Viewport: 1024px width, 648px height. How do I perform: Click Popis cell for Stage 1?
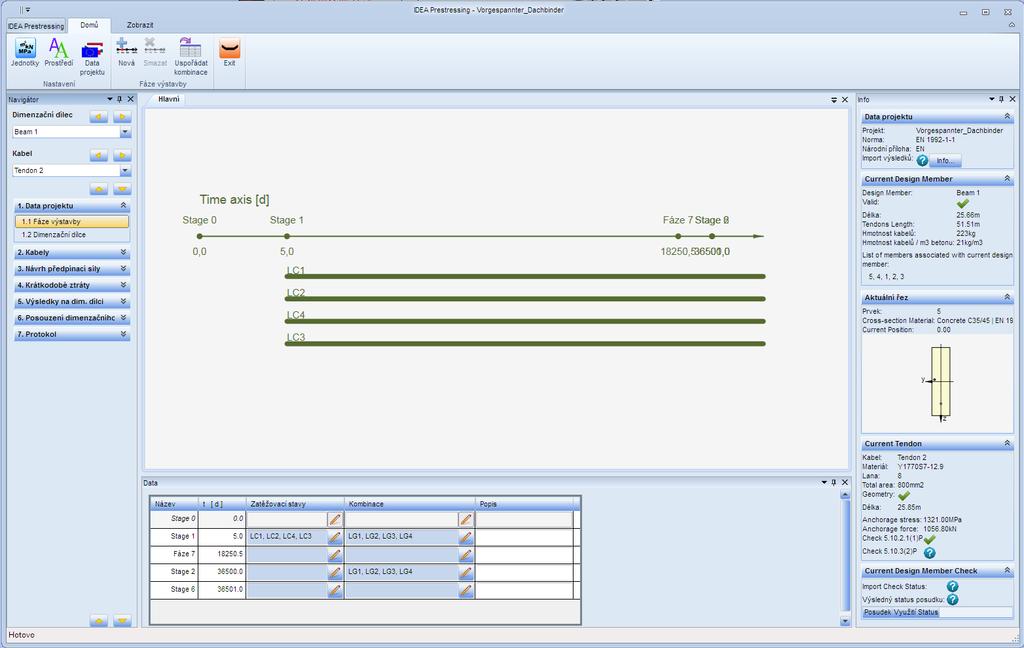(524, 536)
